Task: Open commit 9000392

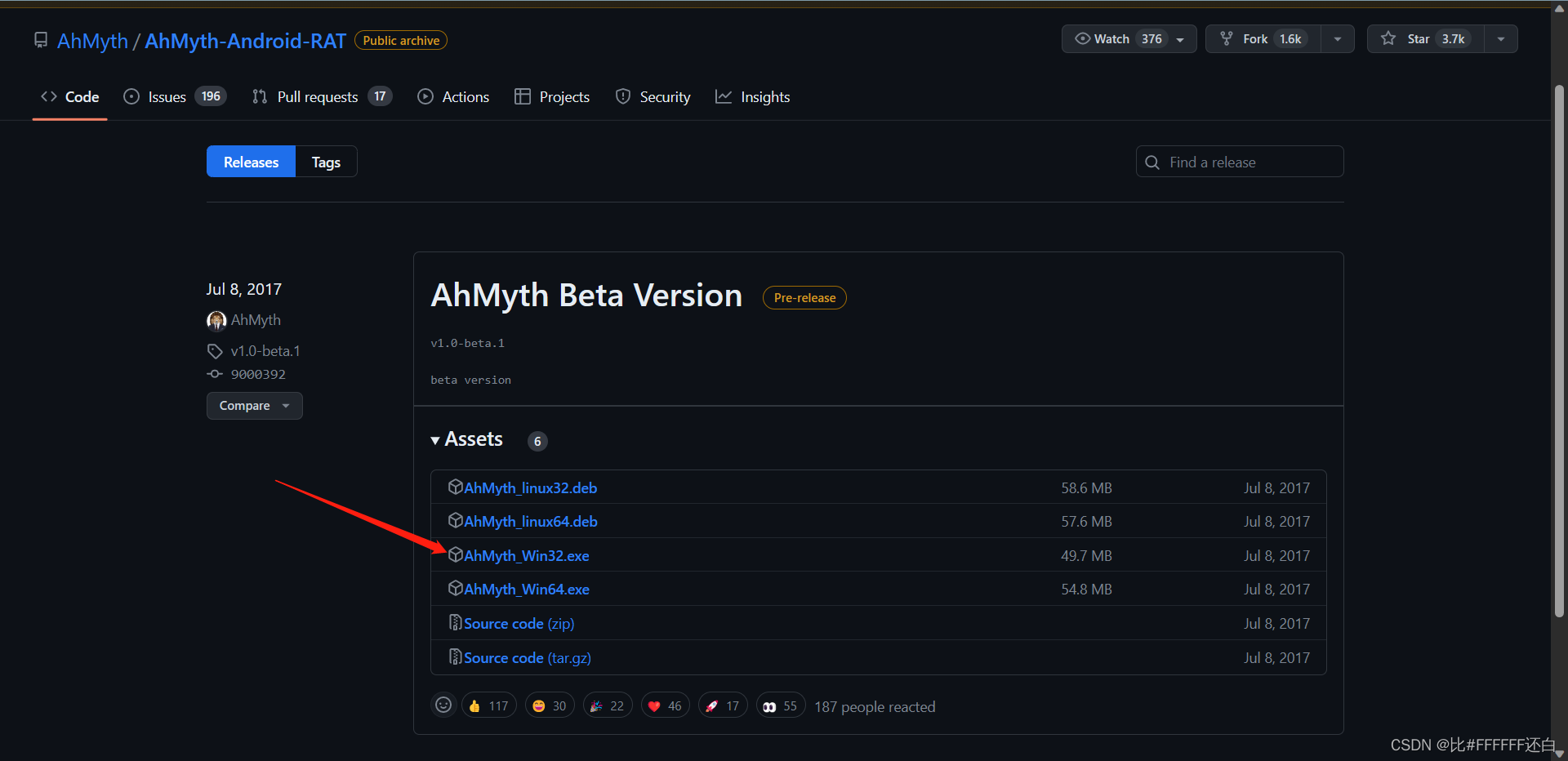Action: (258, 375)
